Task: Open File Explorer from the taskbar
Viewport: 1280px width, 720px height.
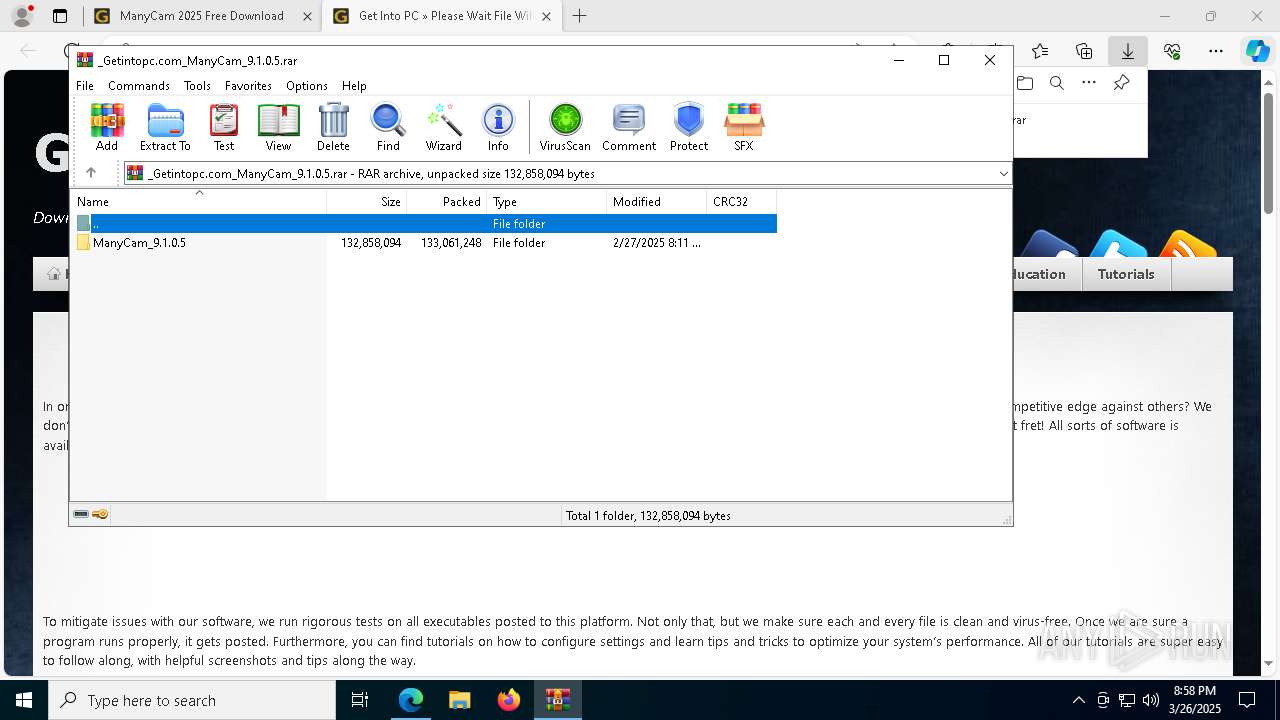Action: (x=459, y=700)
